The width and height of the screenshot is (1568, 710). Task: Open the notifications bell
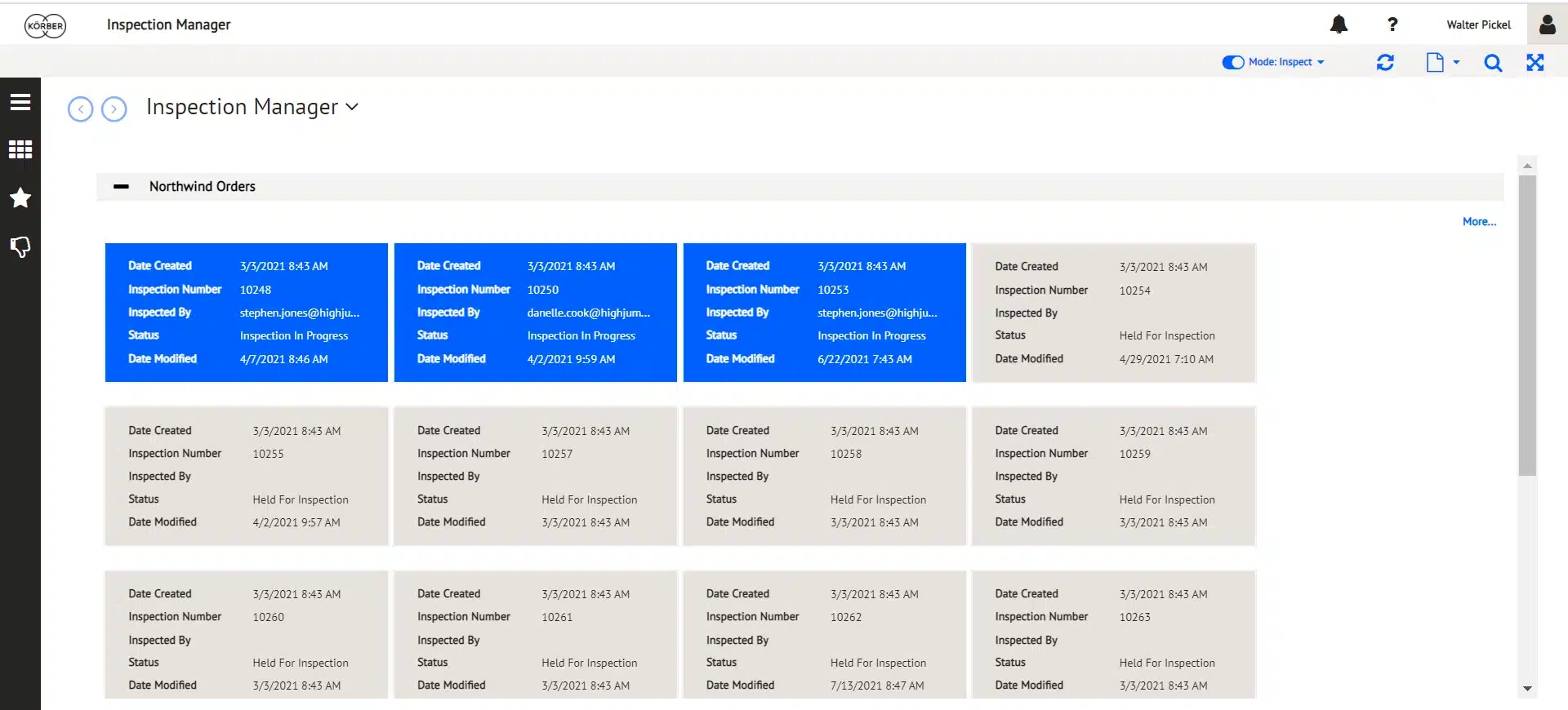[x=1339, y=24]
